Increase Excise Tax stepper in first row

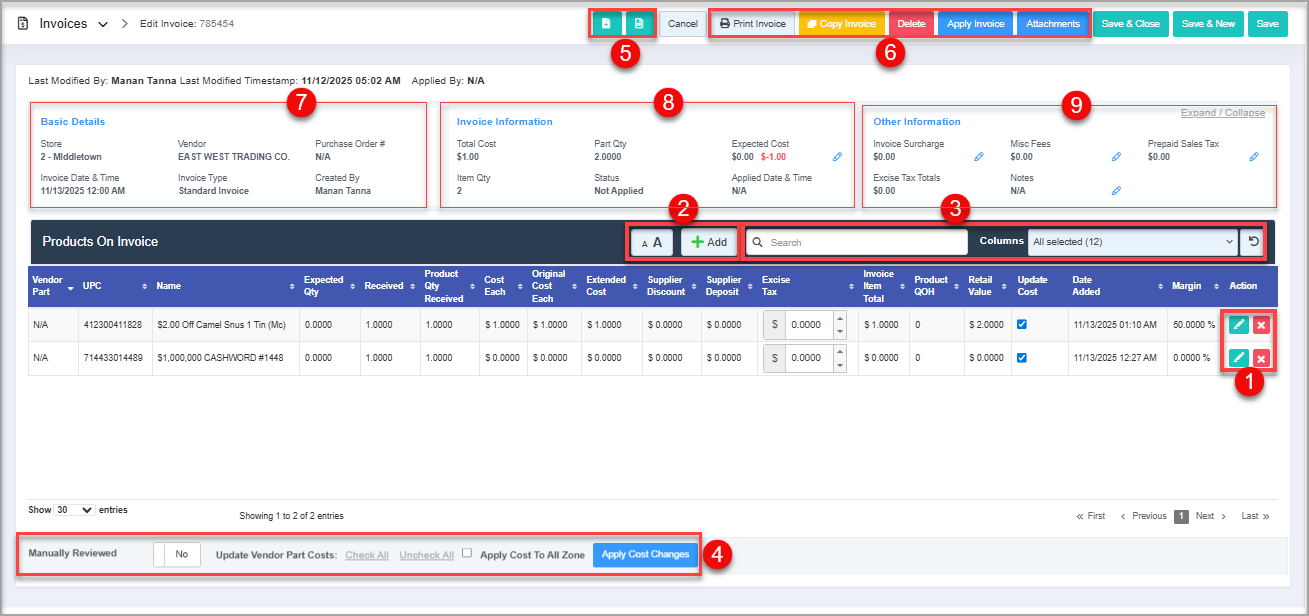click(839, 319)
